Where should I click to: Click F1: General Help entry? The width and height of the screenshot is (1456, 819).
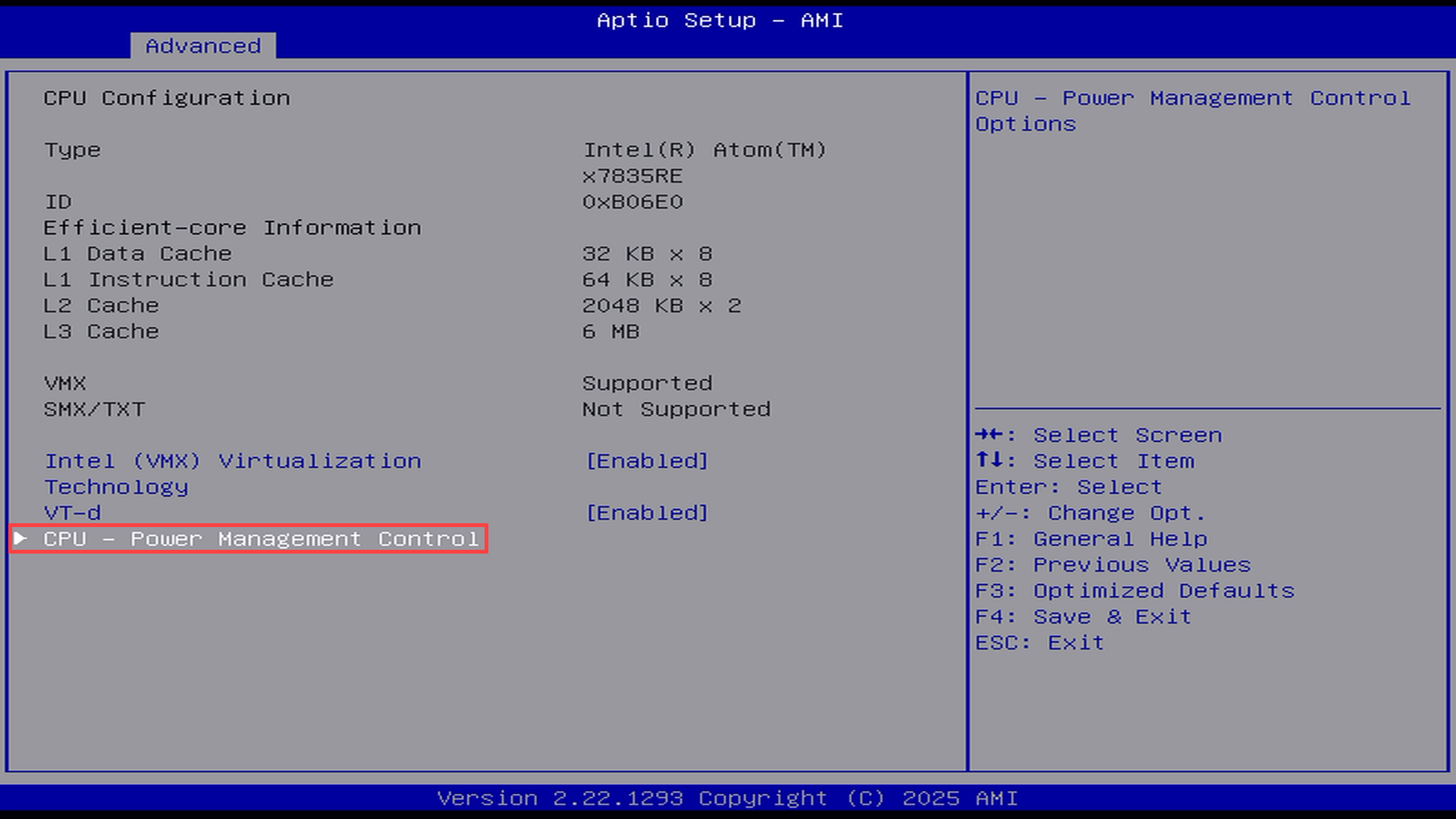1090,539
